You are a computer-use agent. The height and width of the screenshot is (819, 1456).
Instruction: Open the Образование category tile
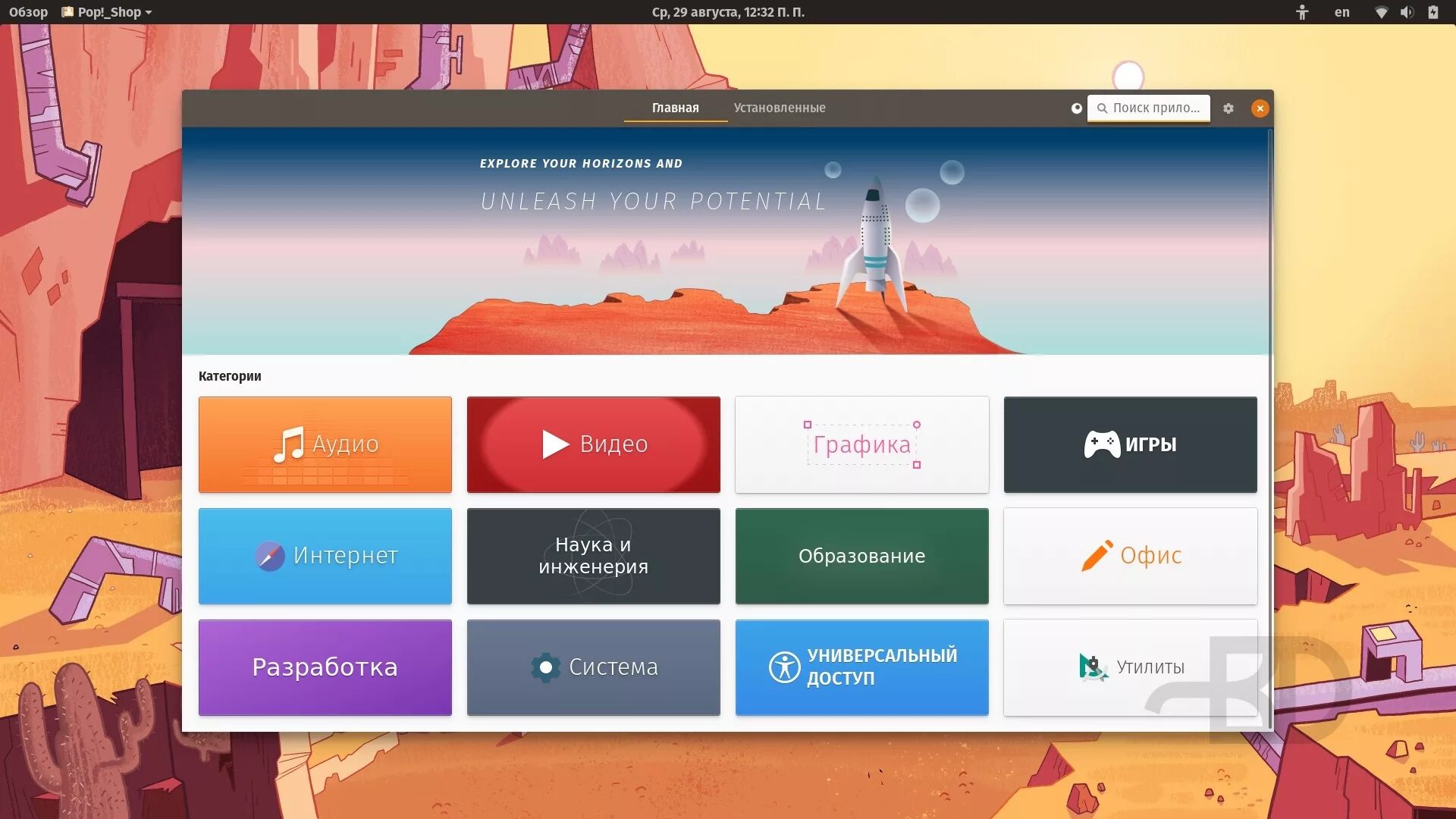click(x=861, y=556)
